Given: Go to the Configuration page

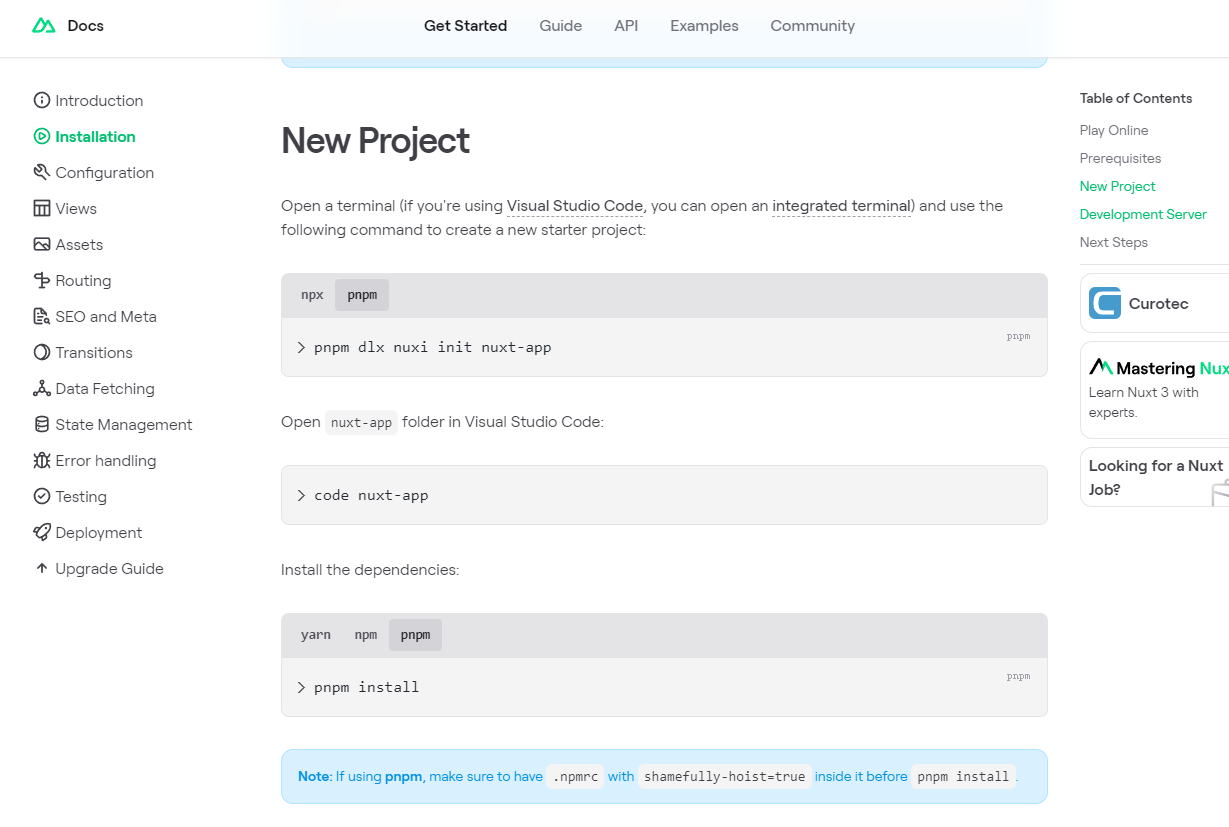Looking at the screenshot, I should click(104, 172).
